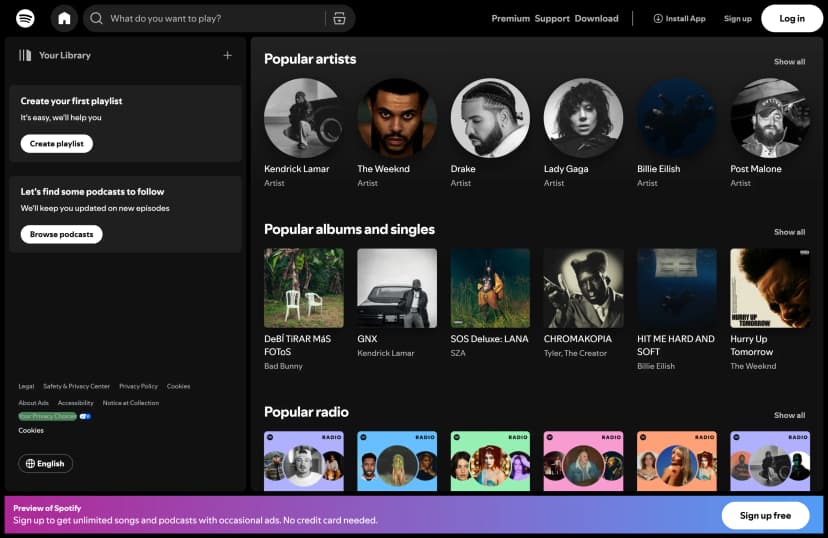
Task: Show all Popular albums and singles
Action: pyautogui.click(x=789, y=232)
